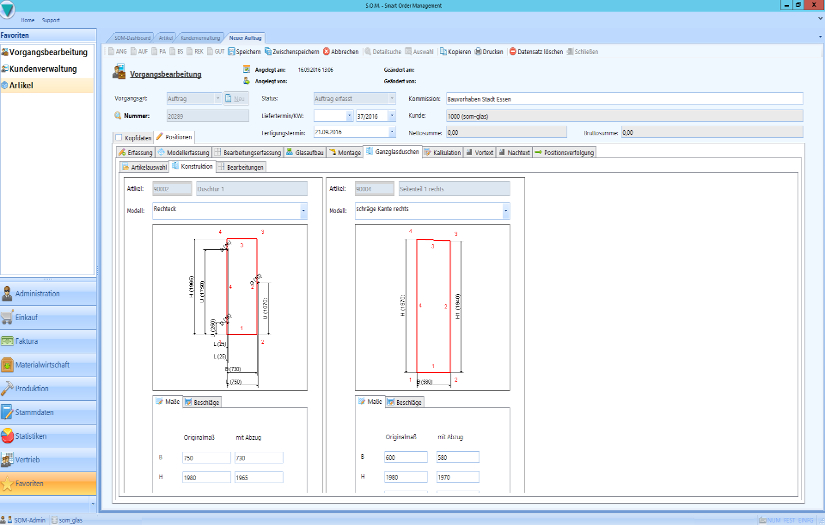The width and height of the screenshot is (825, 525).
Task: Switch to the Bearbeitungen sub-tab
Action: point(241,167)
